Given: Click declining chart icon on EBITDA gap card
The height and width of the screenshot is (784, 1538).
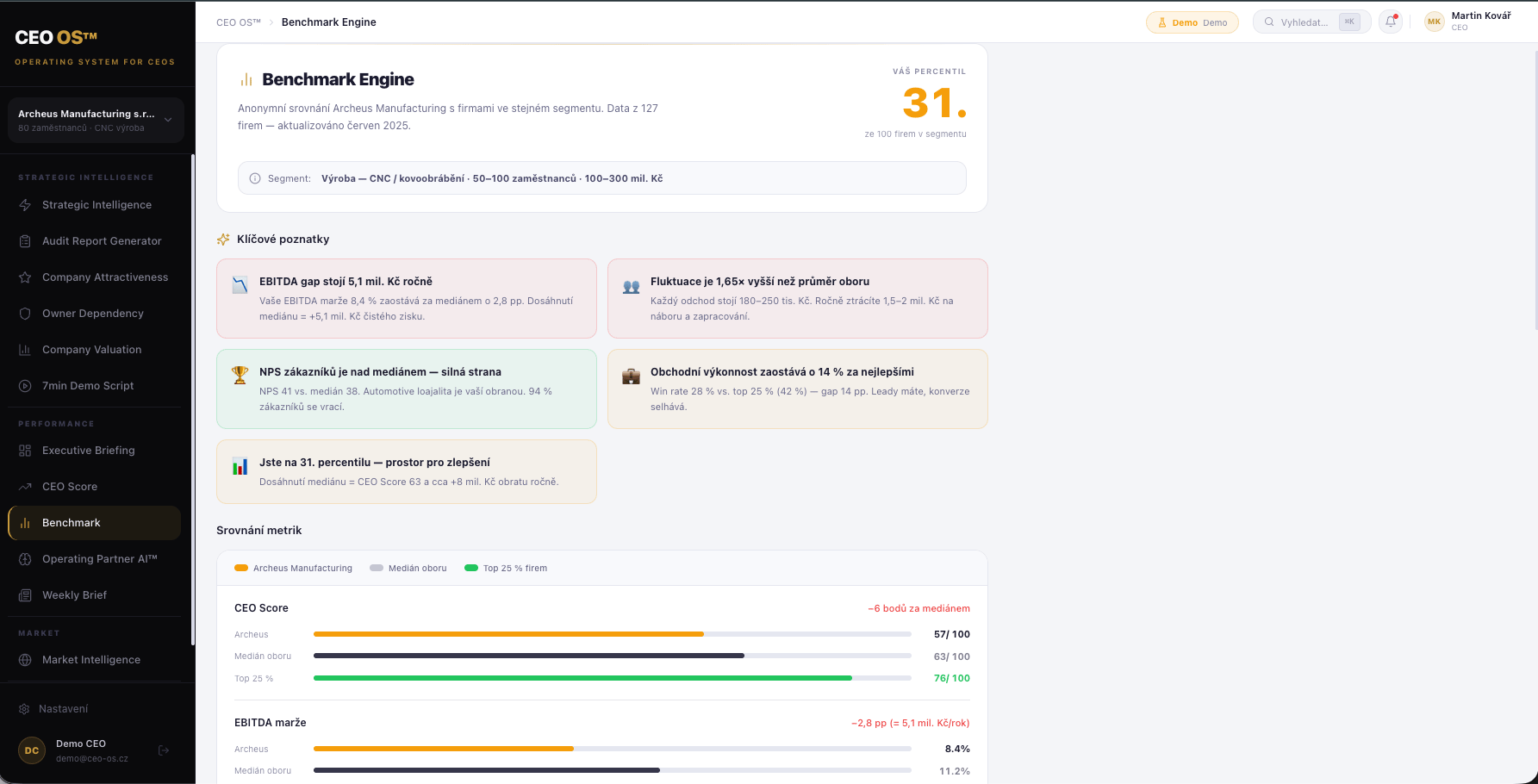Looking at the screenshot, I should [x=240, y=285].
